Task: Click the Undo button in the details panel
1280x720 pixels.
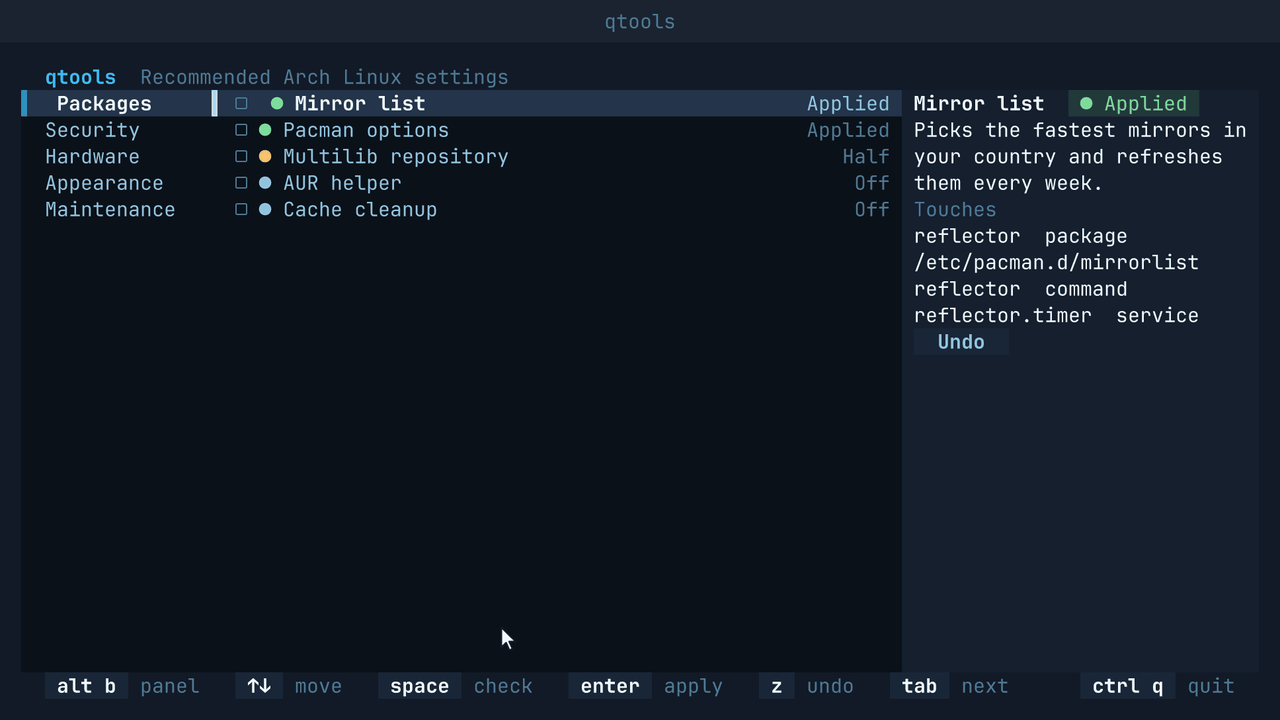Action: 961,342
